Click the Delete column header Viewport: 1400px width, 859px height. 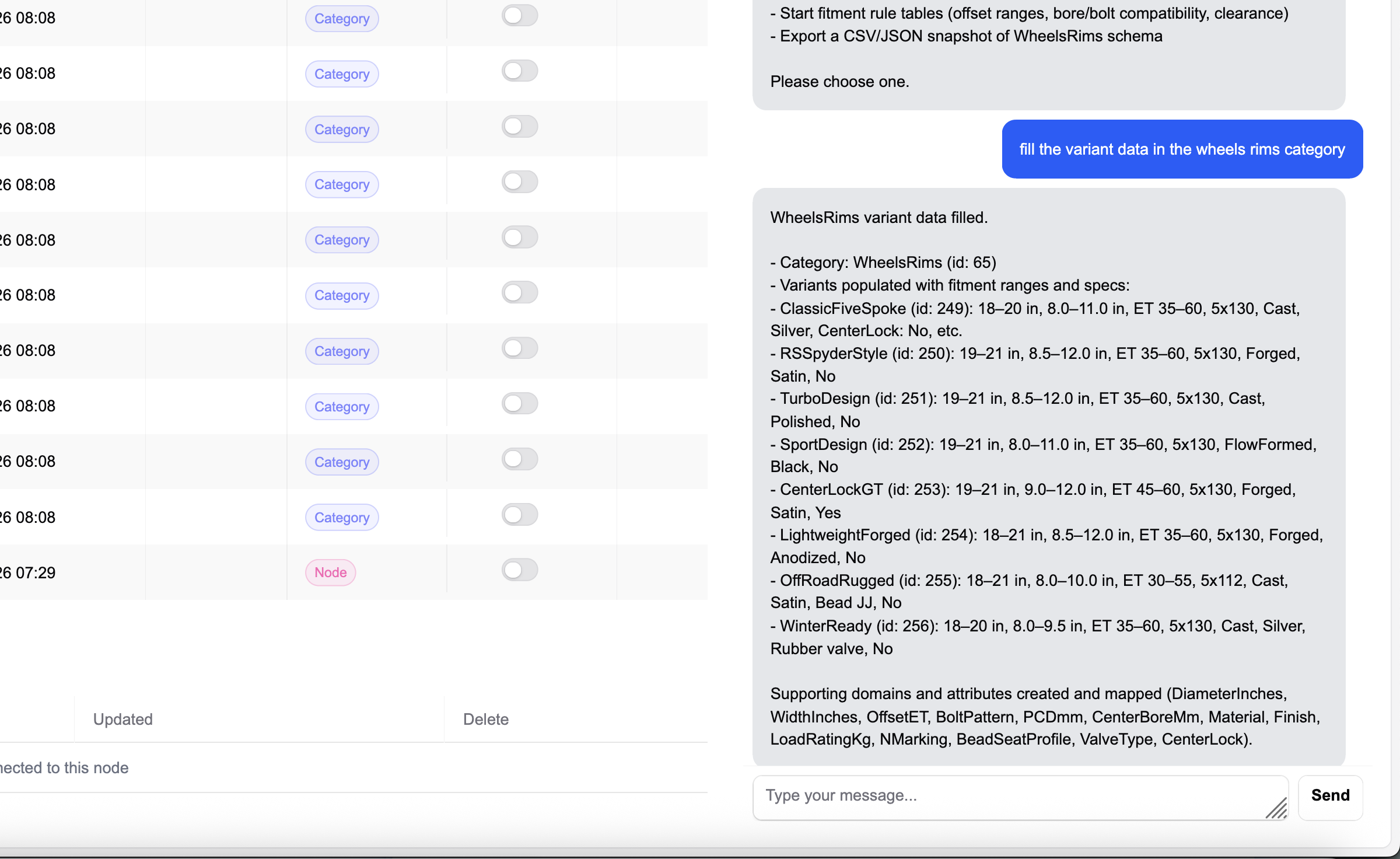tap(485, 719)
